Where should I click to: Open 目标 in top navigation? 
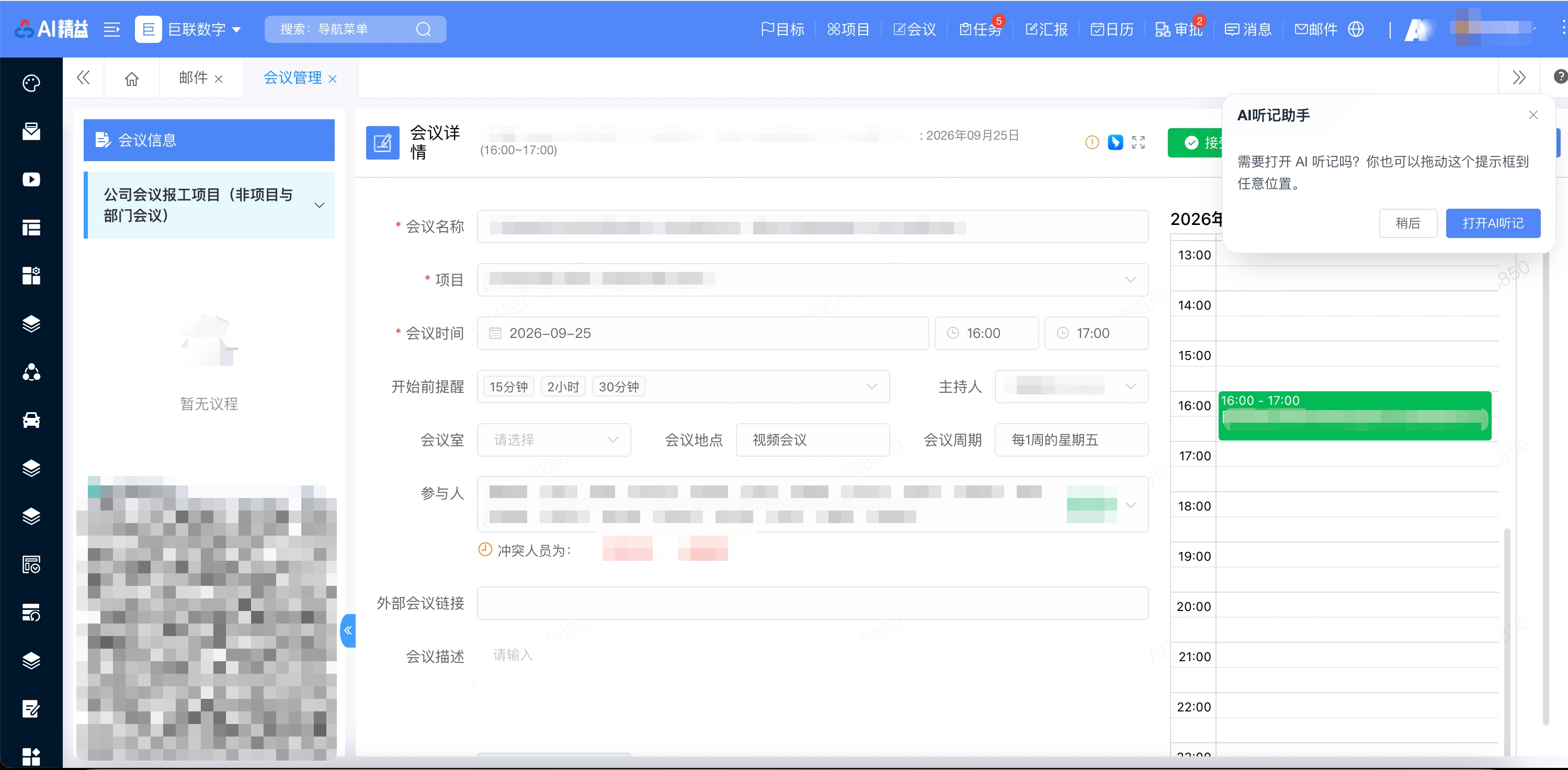pyautogui.click(x=783, y=29)
